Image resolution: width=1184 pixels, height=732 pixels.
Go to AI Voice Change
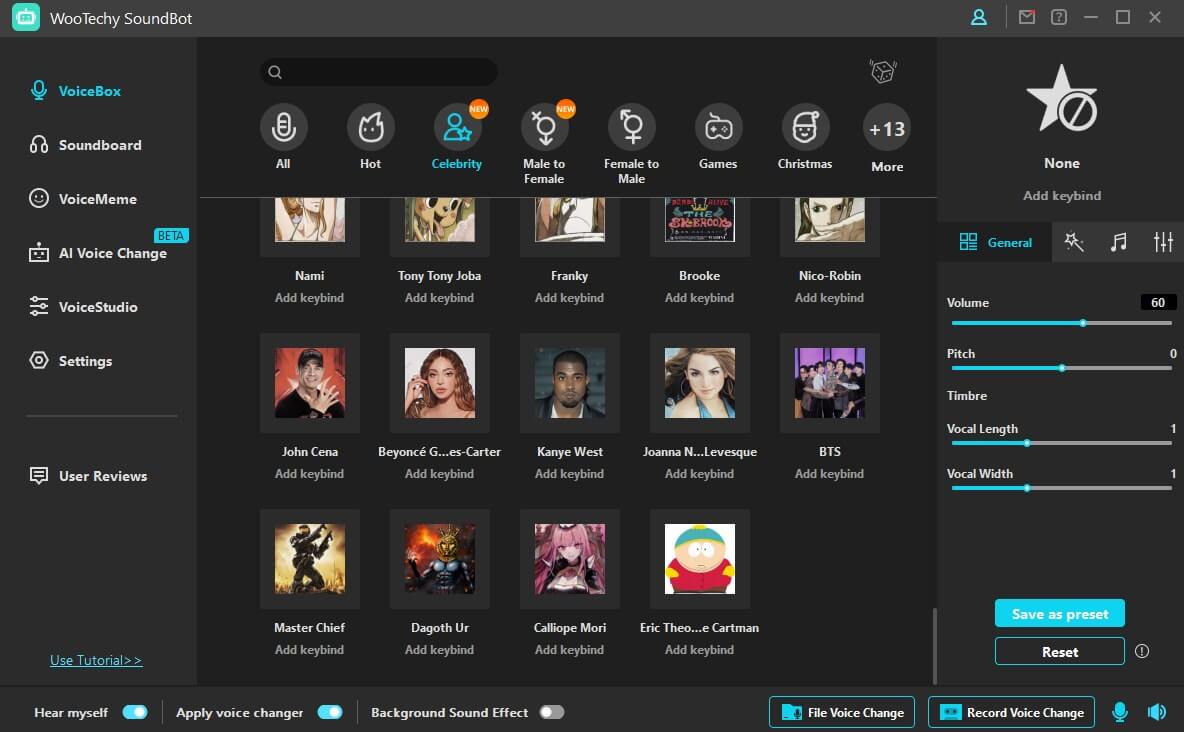[x=112, y=253]
